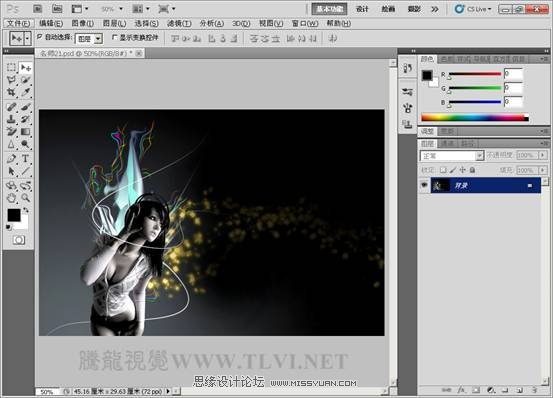553x398 pixels.
Task: Select the Lasso tool
Action: [x=11, y=80]
